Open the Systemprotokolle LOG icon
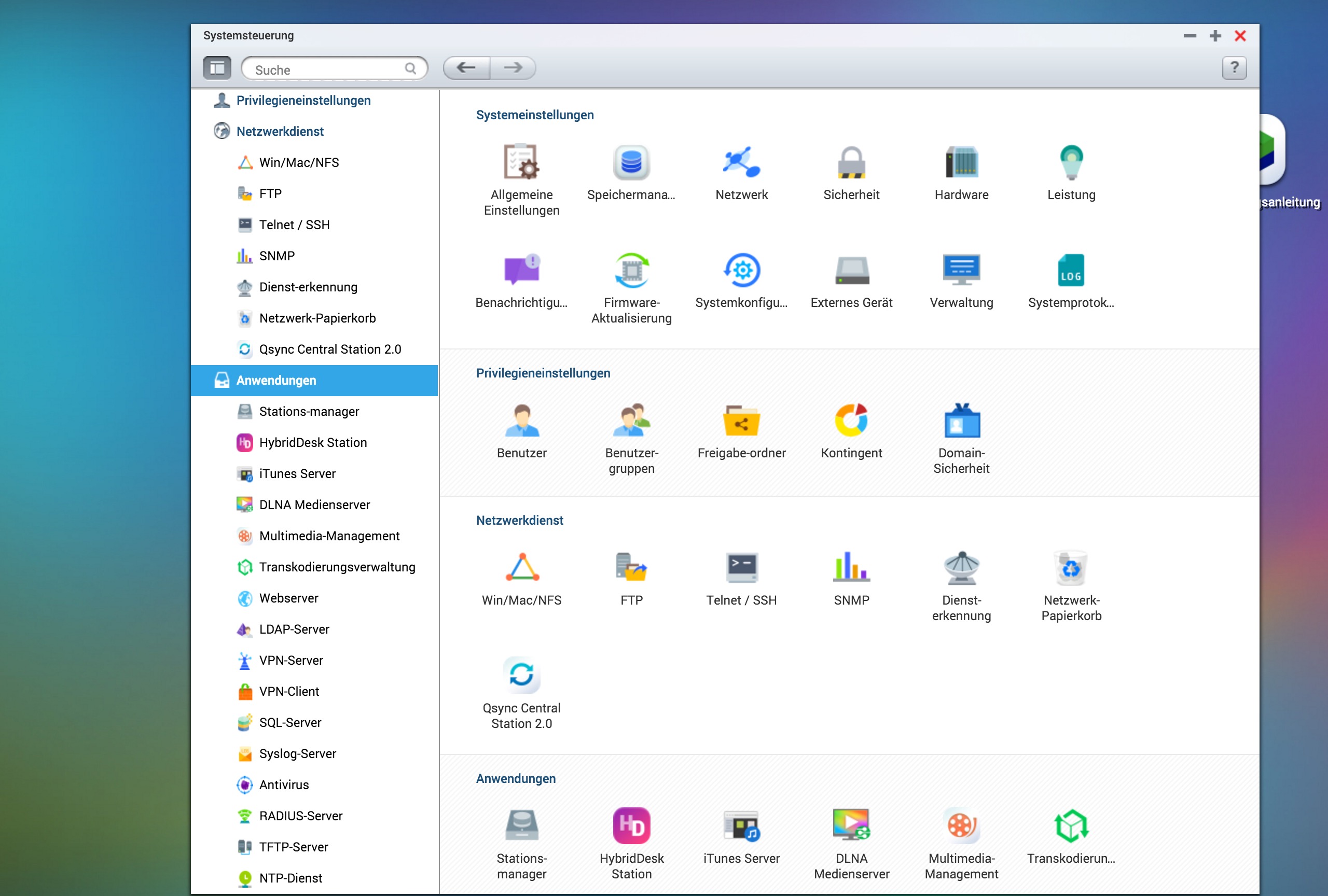 (1070, 270)
